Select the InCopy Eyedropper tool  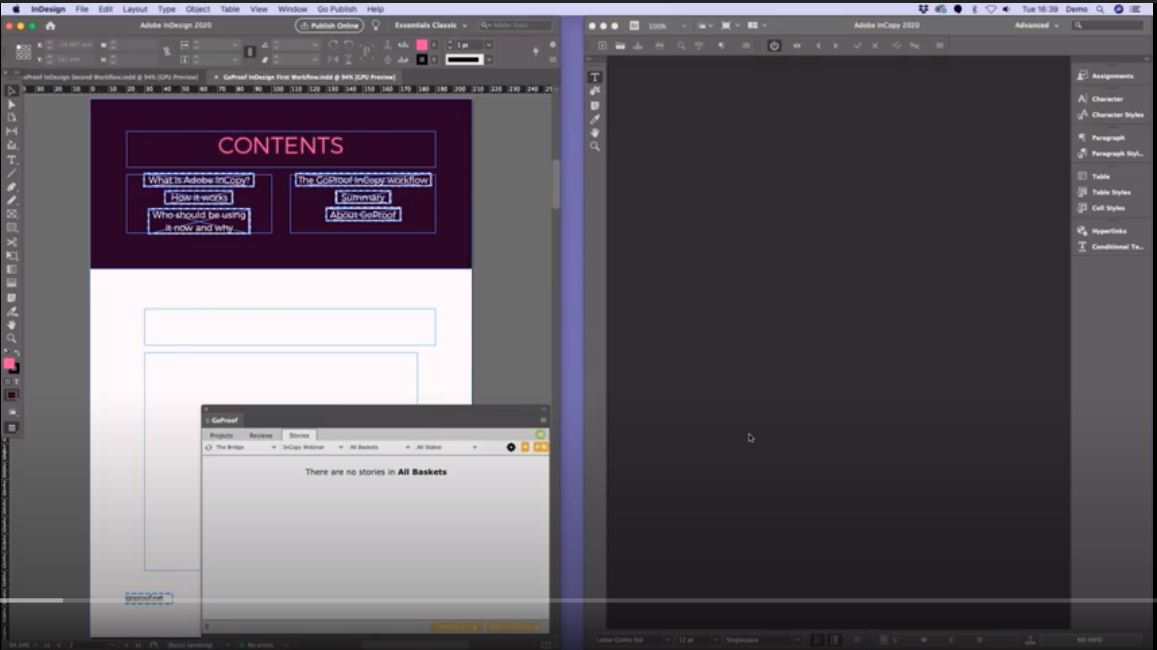(x=595, y=119)
